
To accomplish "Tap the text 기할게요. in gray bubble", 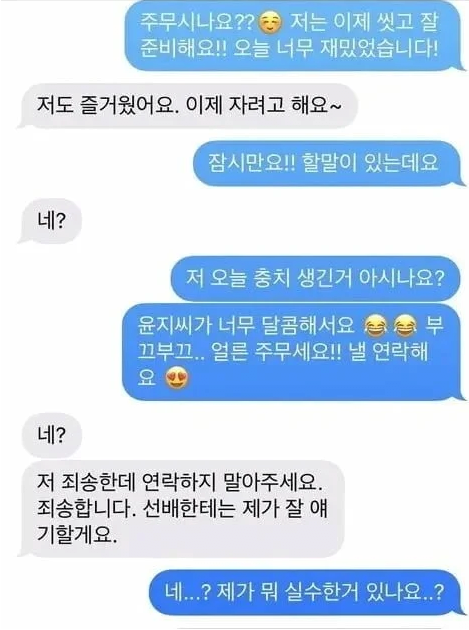I will point(77,534).
